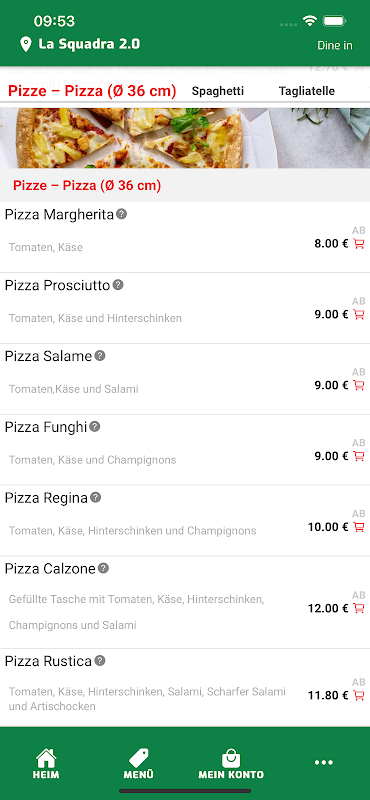Screen dimensions: 370x800
Task: Switch to the Spaghetti category tab
Action: [218, 91]
